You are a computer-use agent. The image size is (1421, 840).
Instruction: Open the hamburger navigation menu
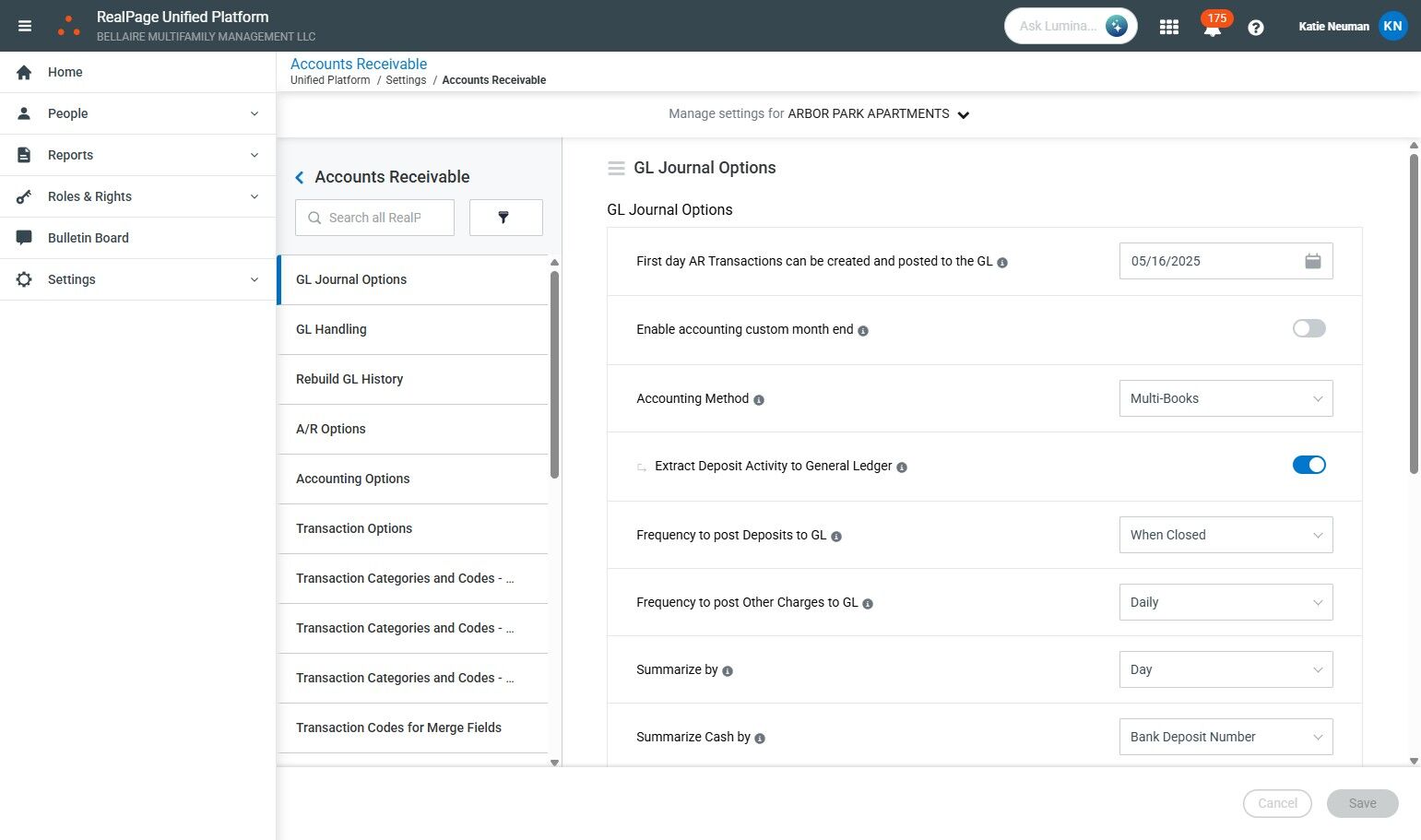(25, 26)
